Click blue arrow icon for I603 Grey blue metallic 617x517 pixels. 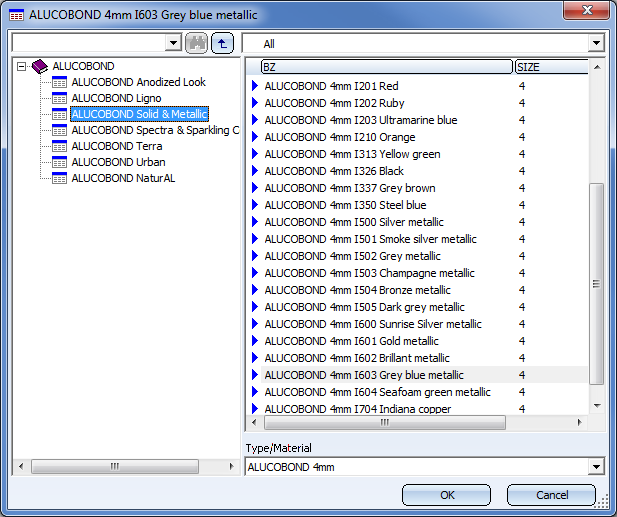pyautogui.click(x=255, y=375)
